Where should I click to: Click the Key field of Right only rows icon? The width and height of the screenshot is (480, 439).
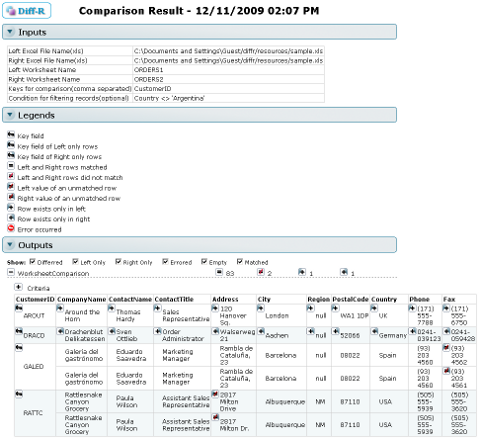(11, 155)
